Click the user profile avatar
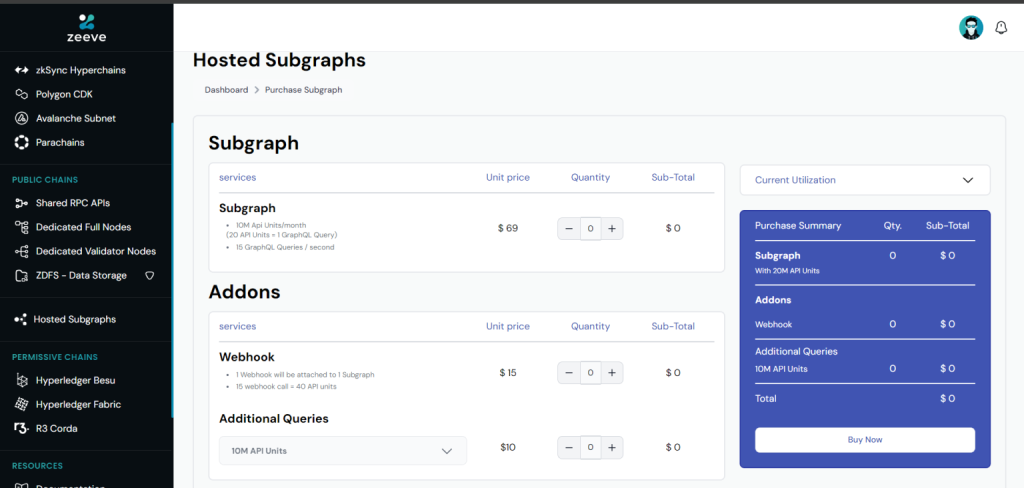The height and width of the screenshot is (488, 1024). pos(970,27)
